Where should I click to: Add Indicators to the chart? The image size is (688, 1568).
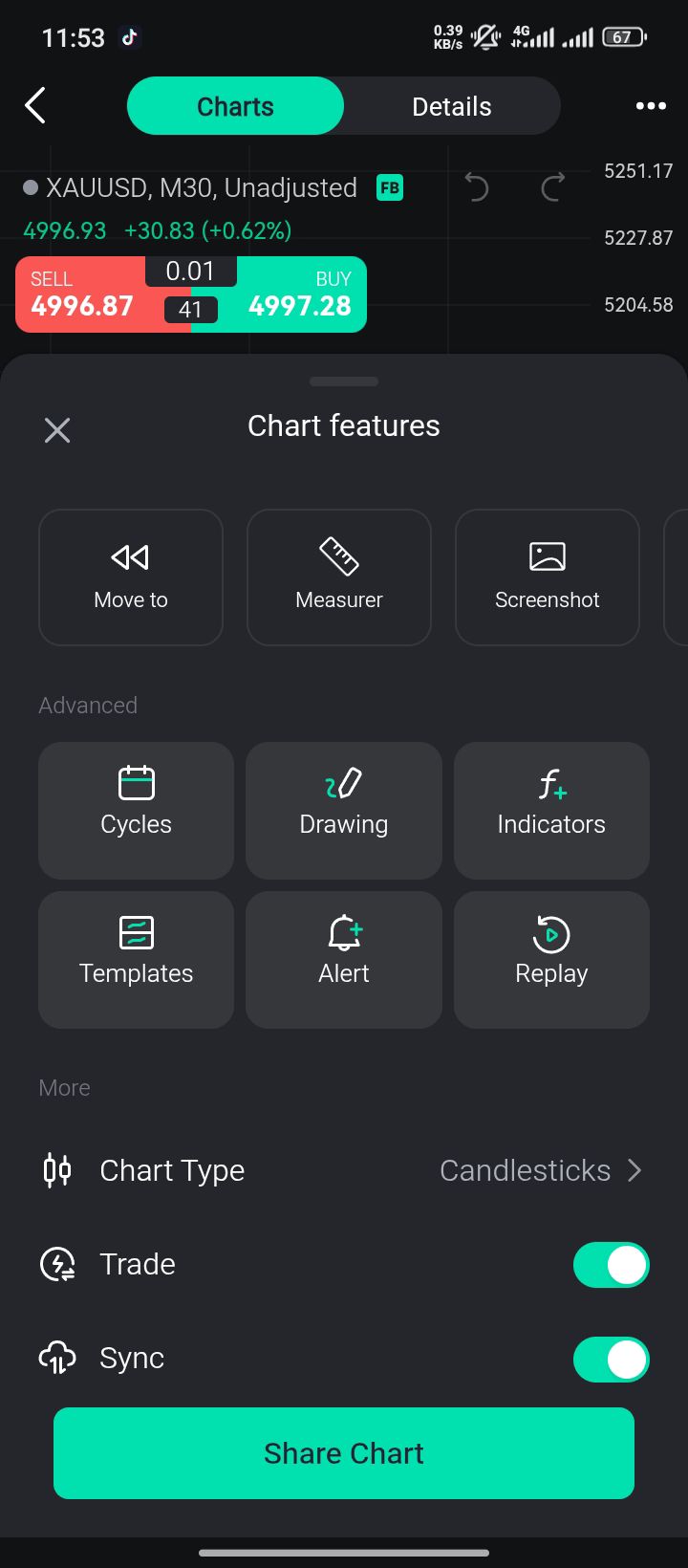(x=551, y=811)
